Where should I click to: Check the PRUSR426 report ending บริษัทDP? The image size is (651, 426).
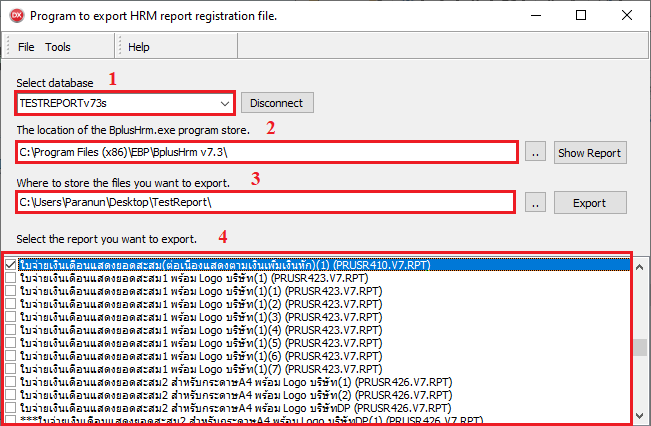(11, 408)
